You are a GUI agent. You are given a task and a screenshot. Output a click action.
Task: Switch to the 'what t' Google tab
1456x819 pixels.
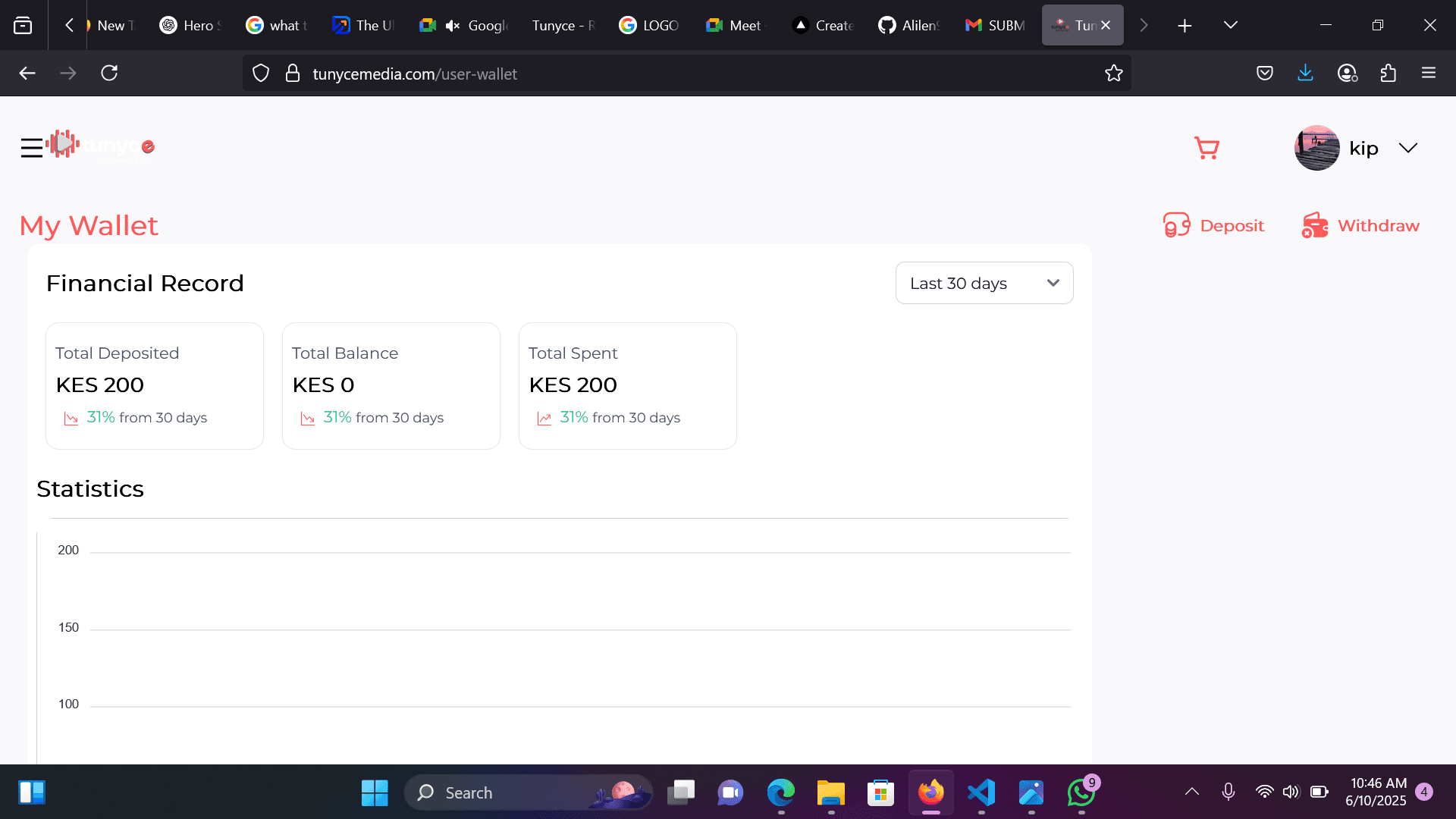coord(276,25)
